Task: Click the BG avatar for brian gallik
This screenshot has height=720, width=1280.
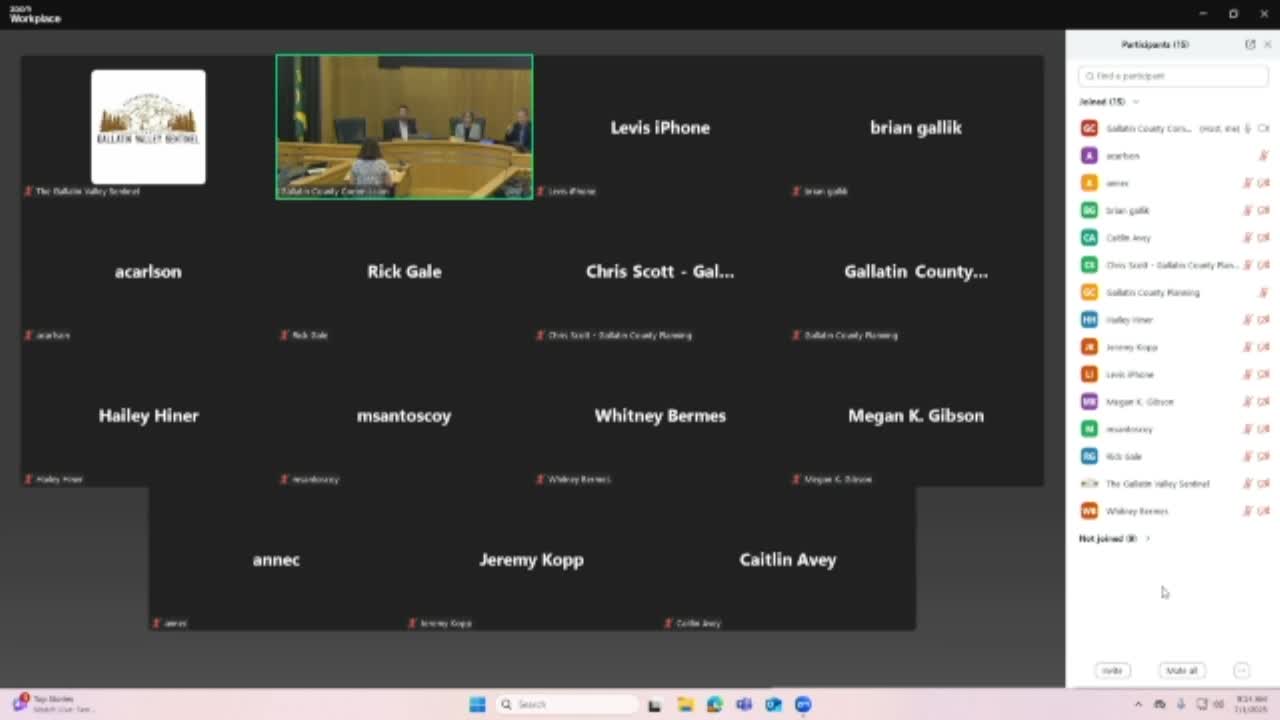Action: 1089,210
